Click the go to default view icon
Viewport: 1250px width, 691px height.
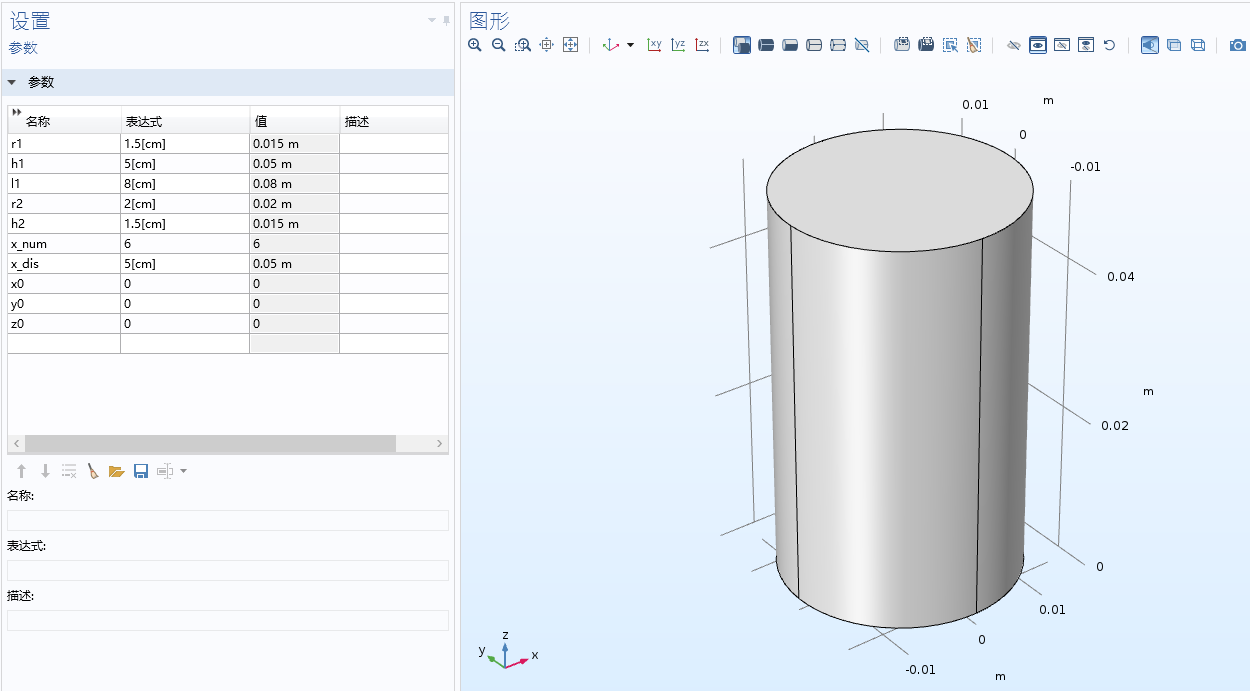coord(611,45)
